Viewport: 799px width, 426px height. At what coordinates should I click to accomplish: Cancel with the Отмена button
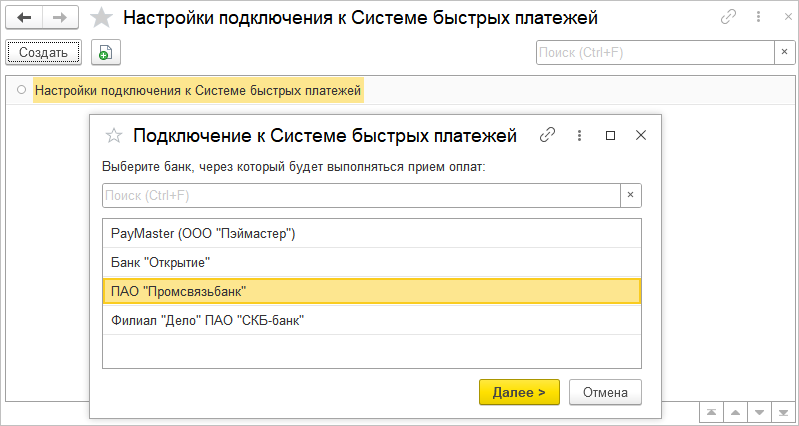(x=605, y=392)
